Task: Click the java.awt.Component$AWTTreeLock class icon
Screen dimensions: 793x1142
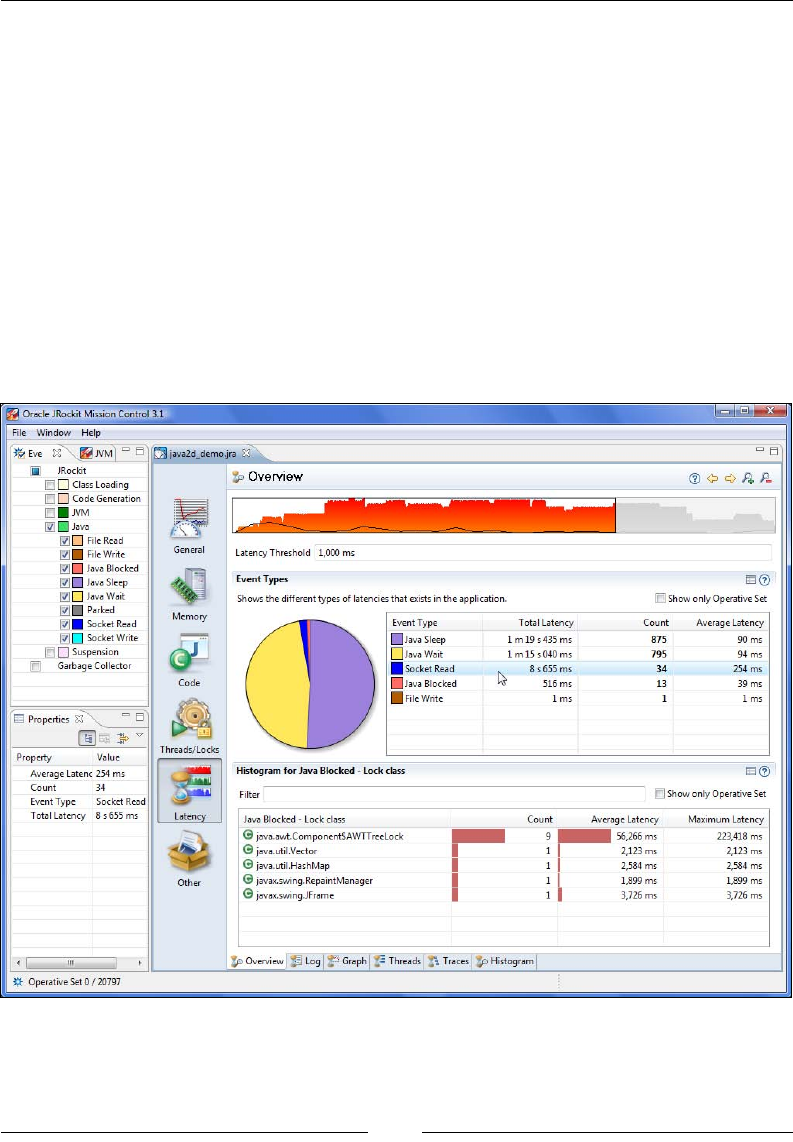Action: coord(248,835)
